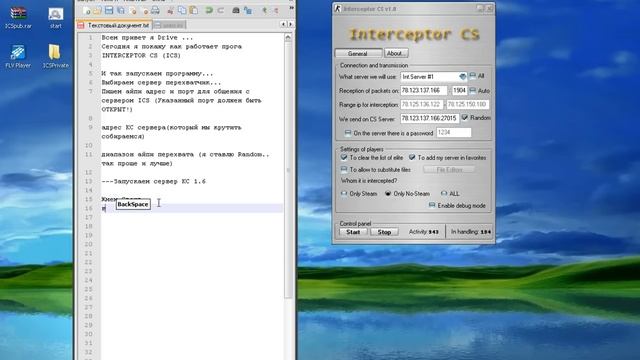Select the Only No-Steam radio option
640x360 pixels.
point(388,193)
